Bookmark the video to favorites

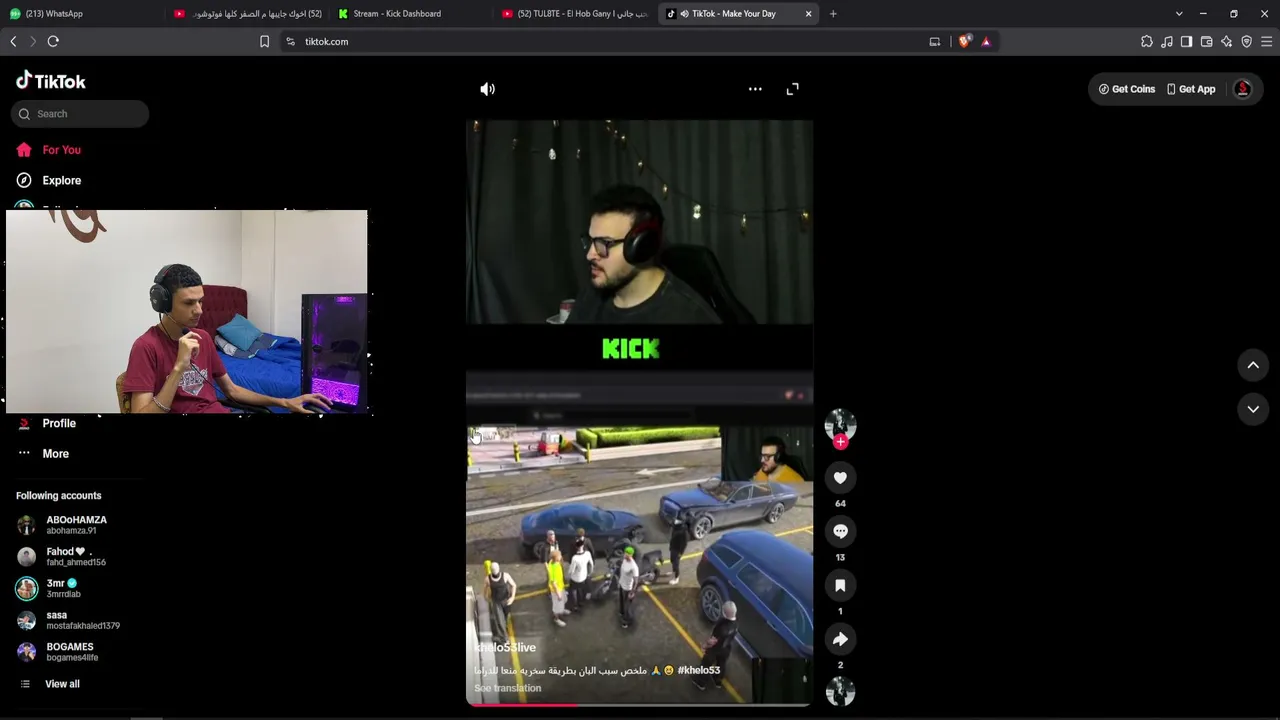pos(840,585)
